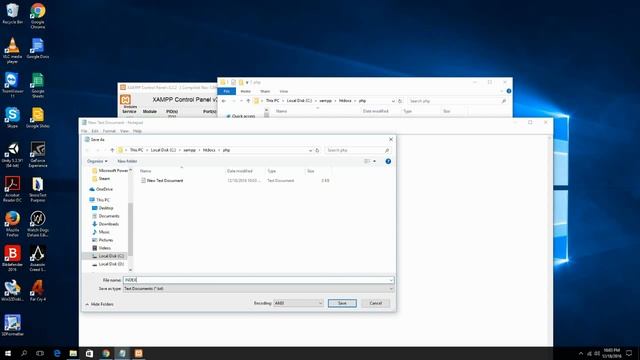Open the Share tab in File Explorer

coord(265,91)
